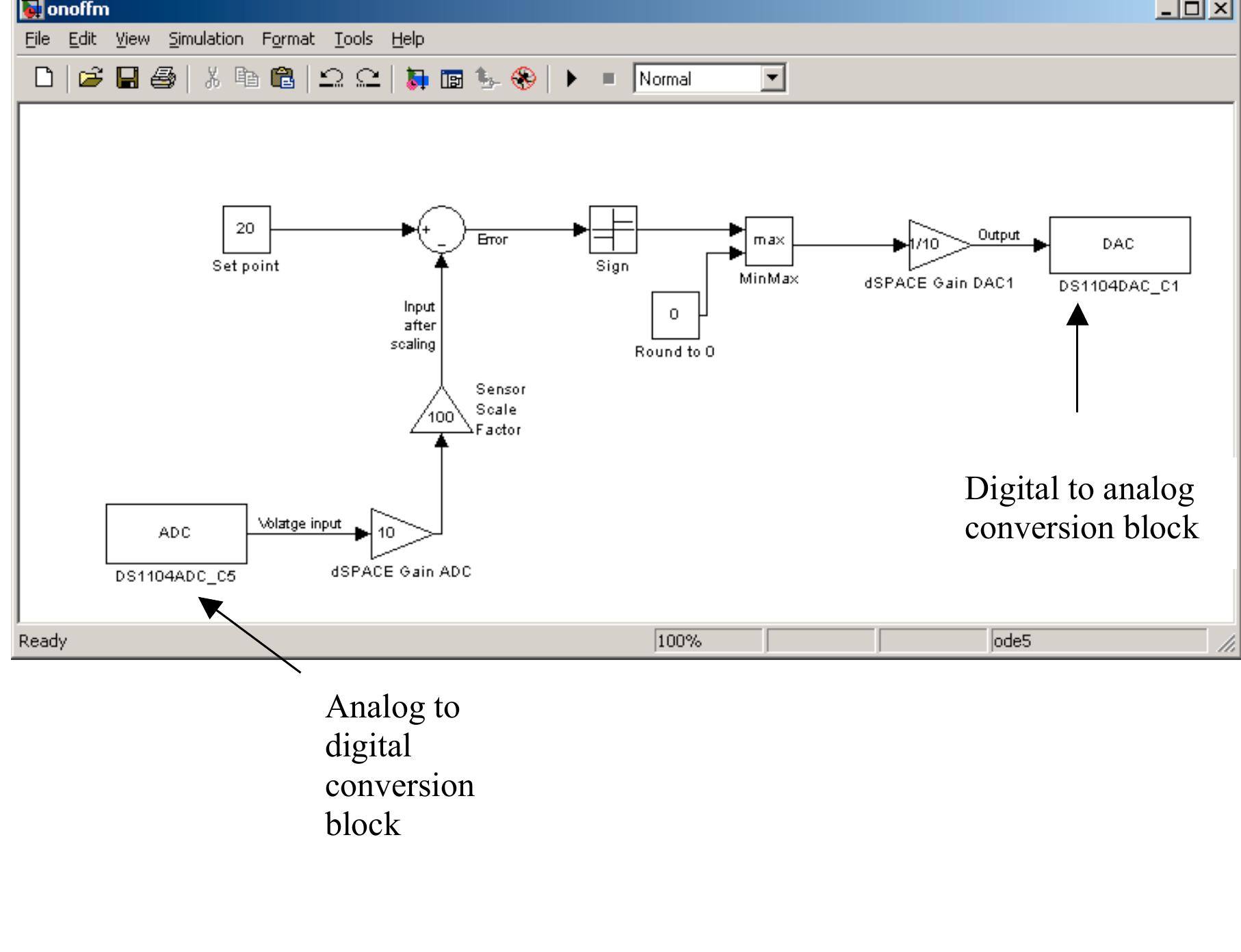This screenshot has height=952, width=1241.
Task: Stop the simulation
Action: [608, 78]
